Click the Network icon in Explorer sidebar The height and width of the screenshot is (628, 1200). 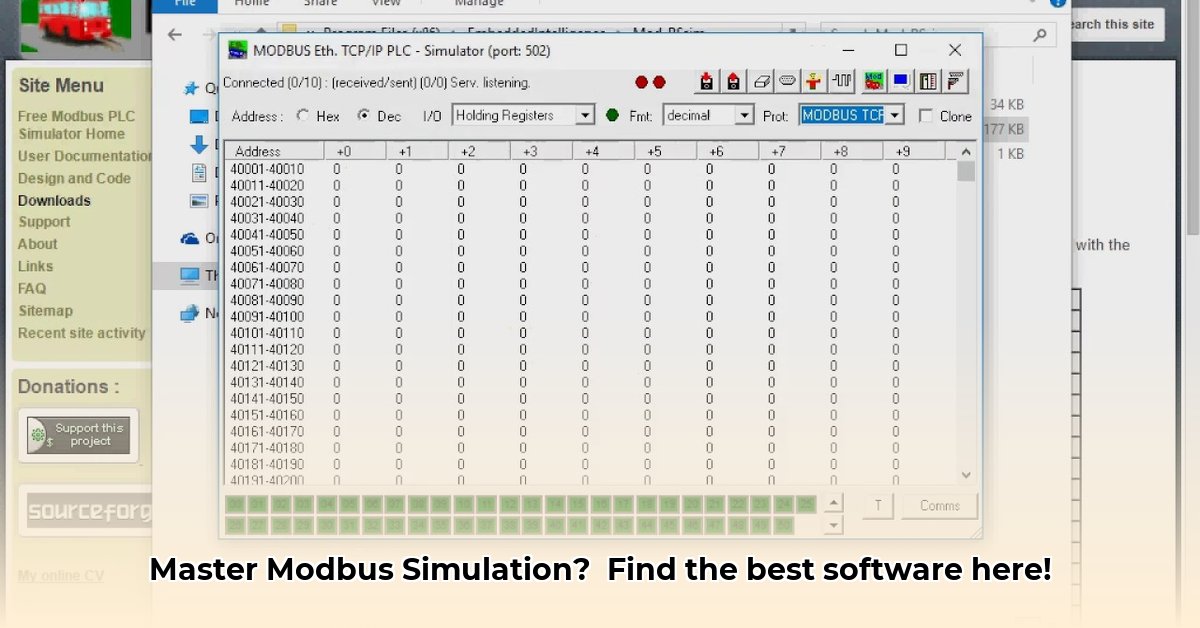click(190, 313)
